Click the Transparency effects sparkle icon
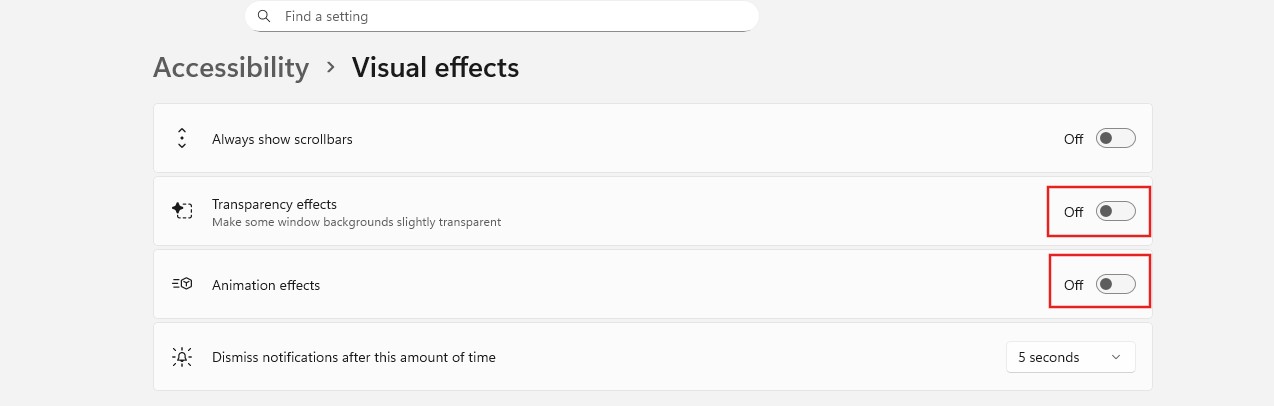This screenshot has height=406, width=1274. pos(182,211)
